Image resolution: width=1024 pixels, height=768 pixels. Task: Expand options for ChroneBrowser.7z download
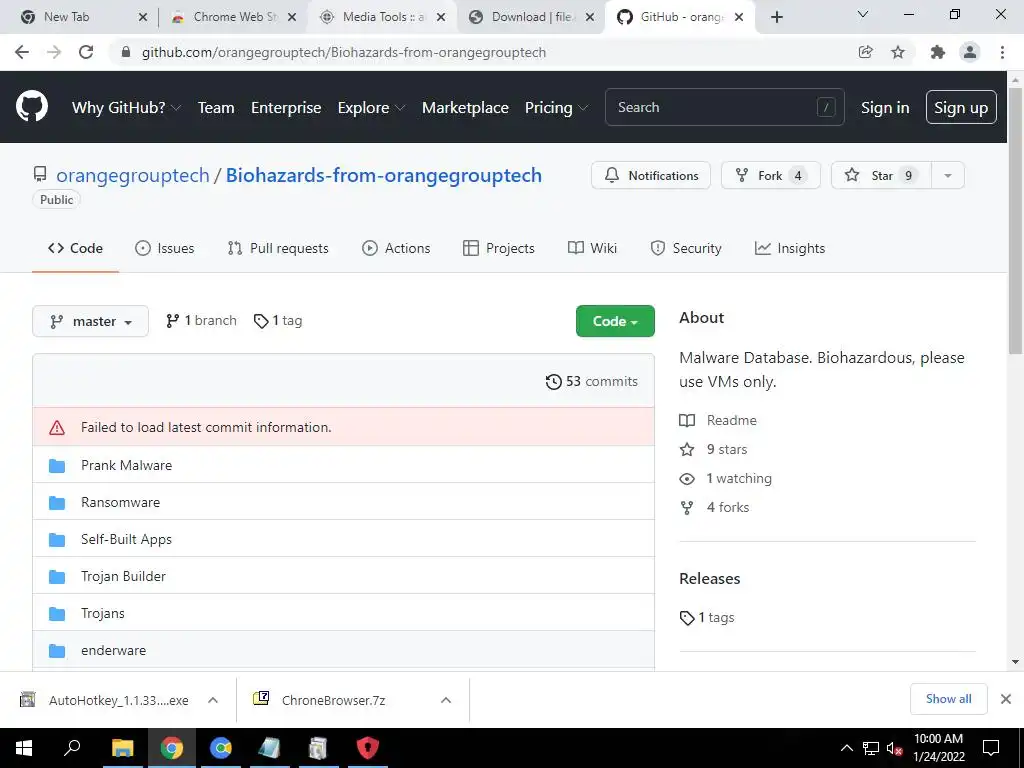pyautogui.click(x=446, y=700)
